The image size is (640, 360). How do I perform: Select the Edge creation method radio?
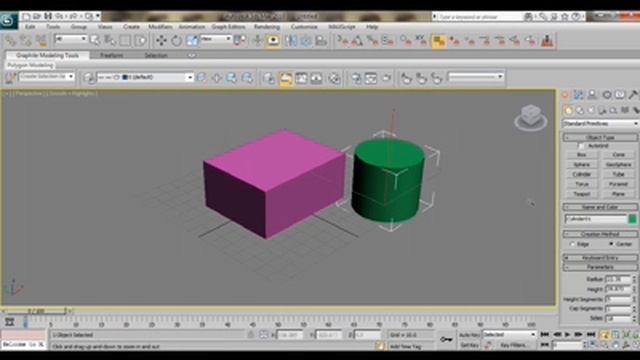[572, 244]
